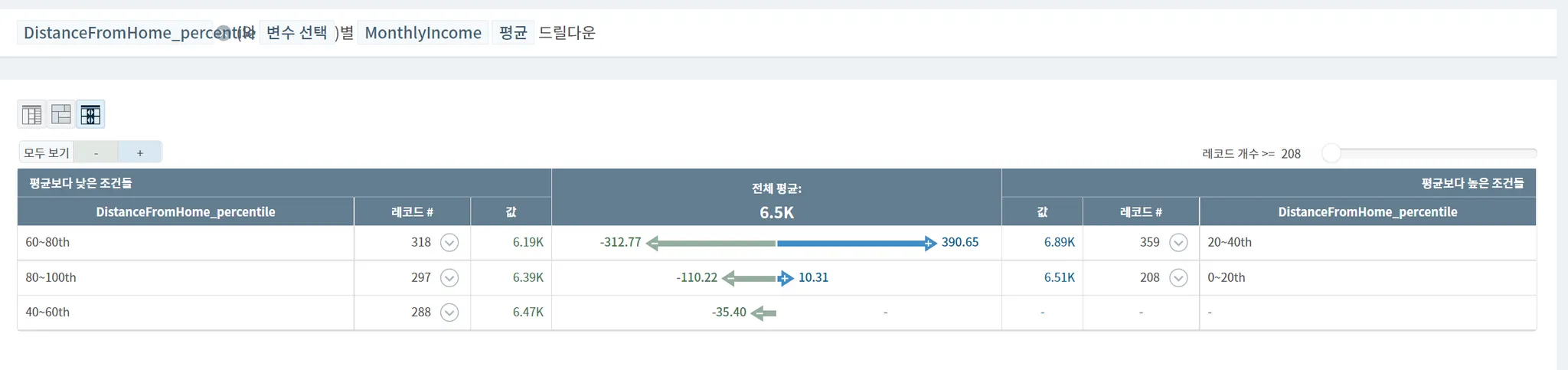1568x370 pixels.
Task: Change the 평균 aggregation selector
Action: tap(513, 33)
